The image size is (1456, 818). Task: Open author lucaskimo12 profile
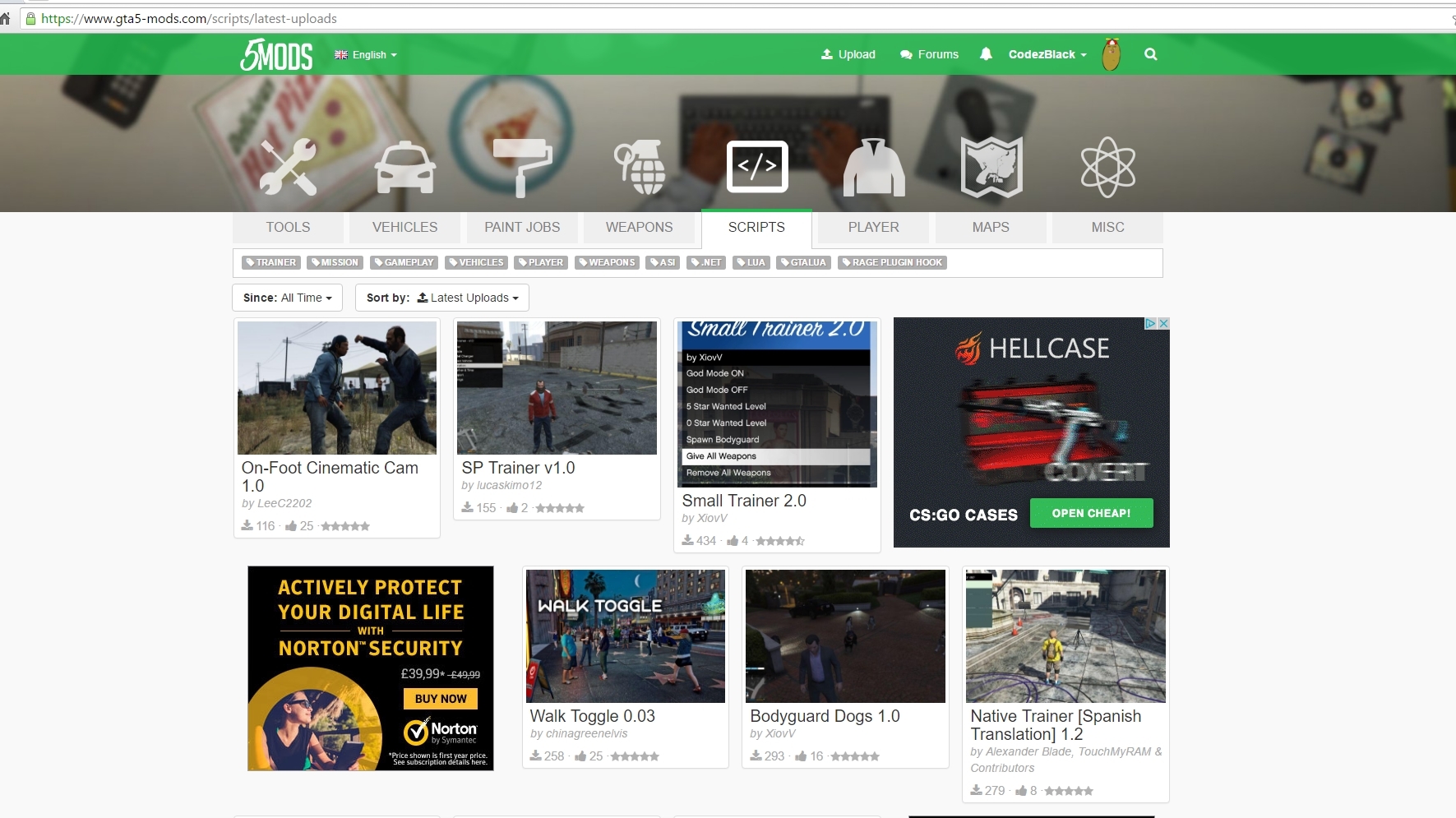coord(509,486)
